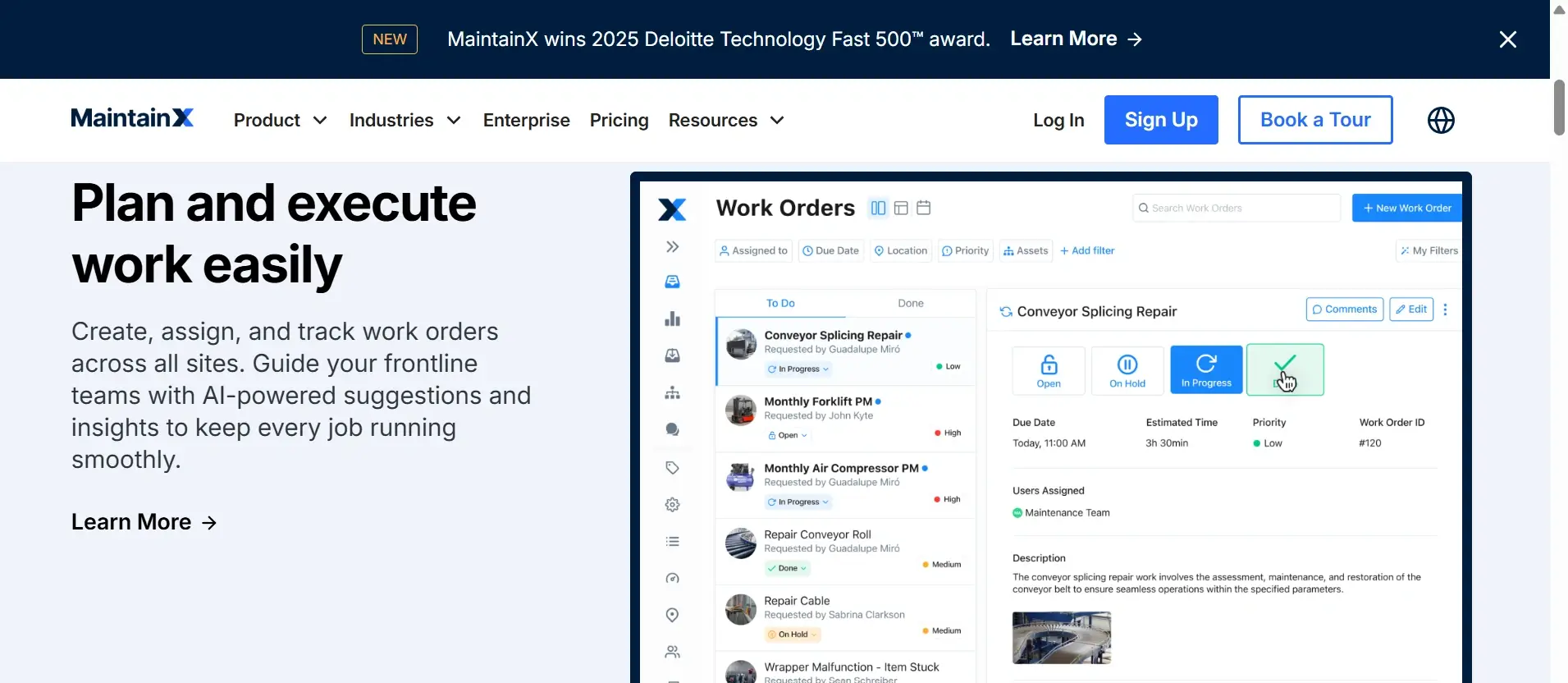The height and width of the screenshot is (683, 1568).
Task: Filter by Assigned to
Action: [x=754, y=250]
